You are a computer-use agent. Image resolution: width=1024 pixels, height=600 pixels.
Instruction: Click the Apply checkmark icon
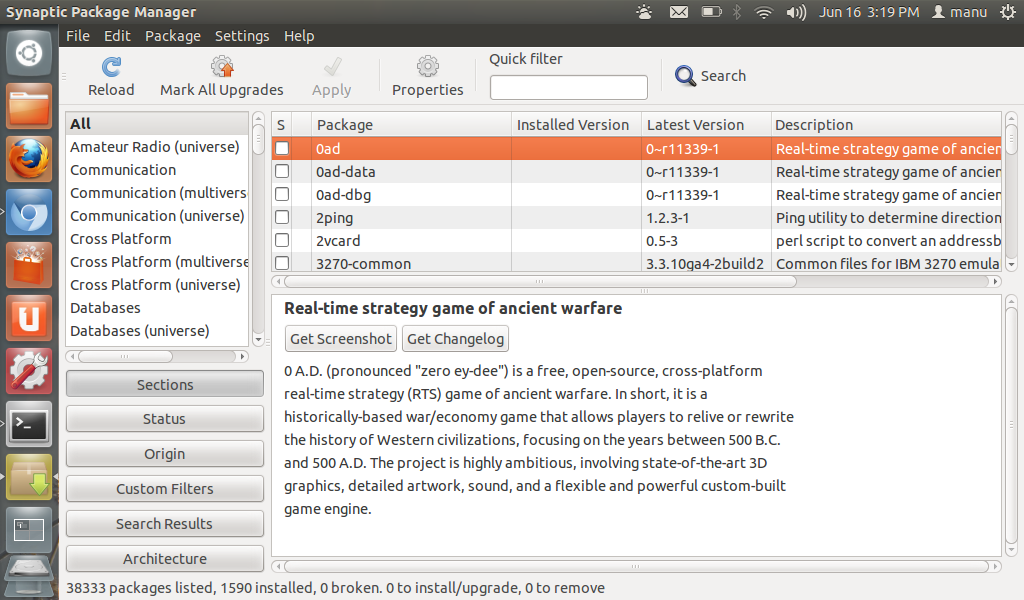pos(332,67)
